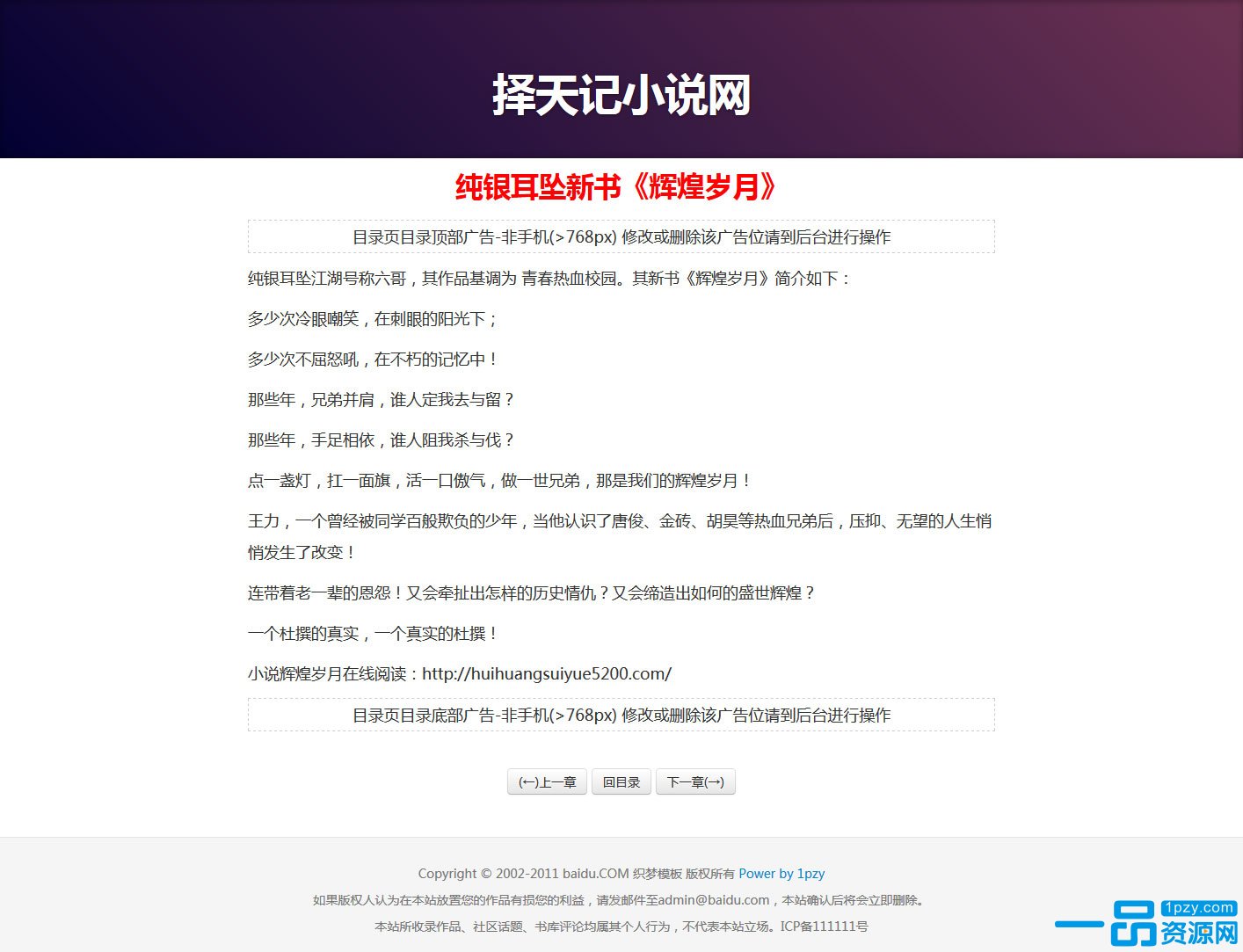1243x952 pixels.
Task: Open the Power by 1pzy link
Action: (x=781, y=873)
